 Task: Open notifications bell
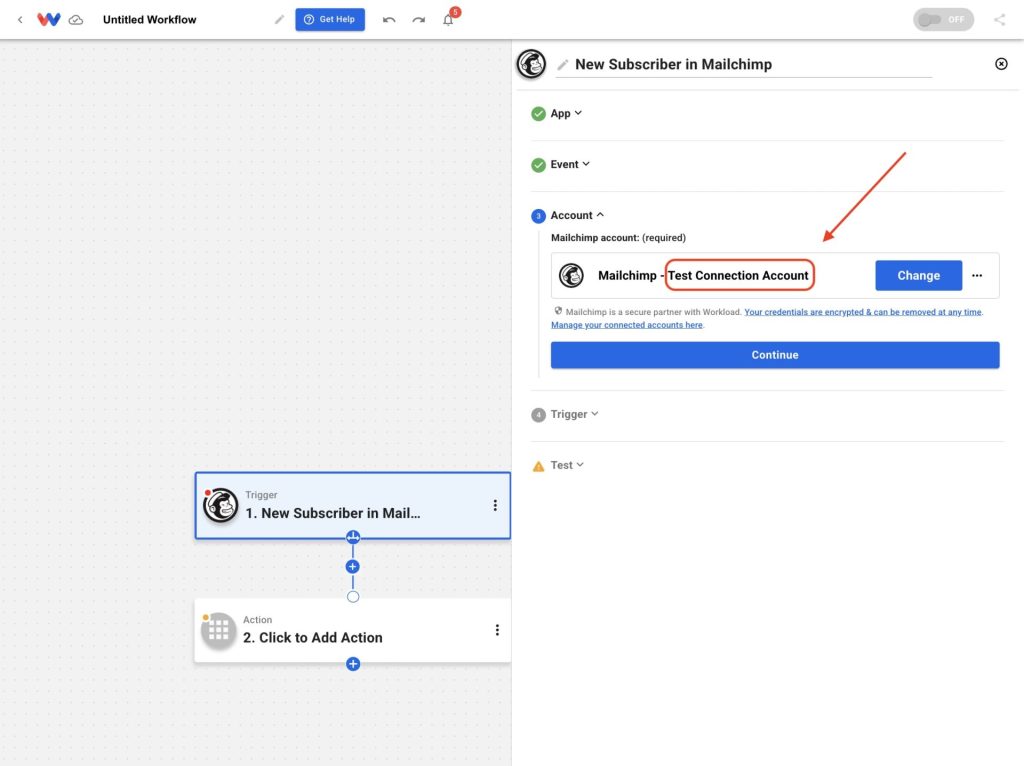[448, 20]
